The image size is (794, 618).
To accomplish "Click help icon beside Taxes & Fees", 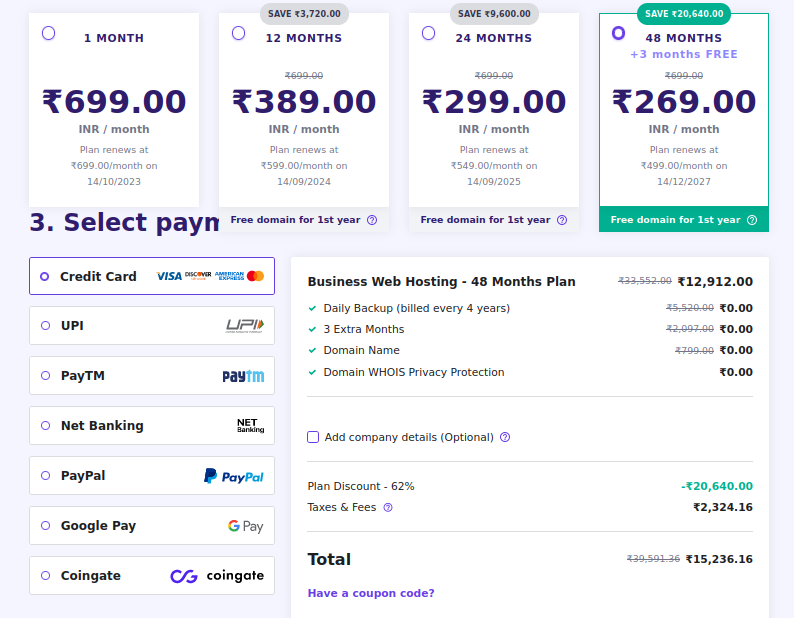I will [x=388, y=507].
